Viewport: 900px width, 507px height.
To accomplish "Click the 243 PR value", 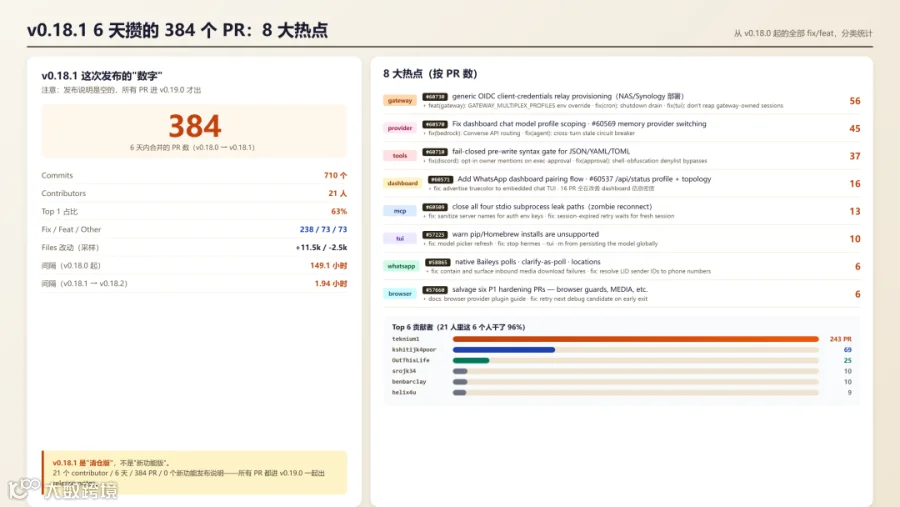I will click(x=840, y=339).
